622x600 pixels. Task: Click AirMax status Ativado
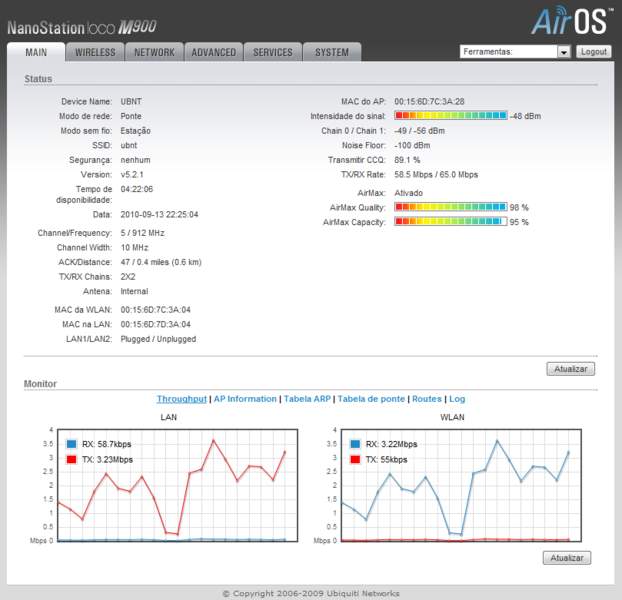tap(409, 193)
